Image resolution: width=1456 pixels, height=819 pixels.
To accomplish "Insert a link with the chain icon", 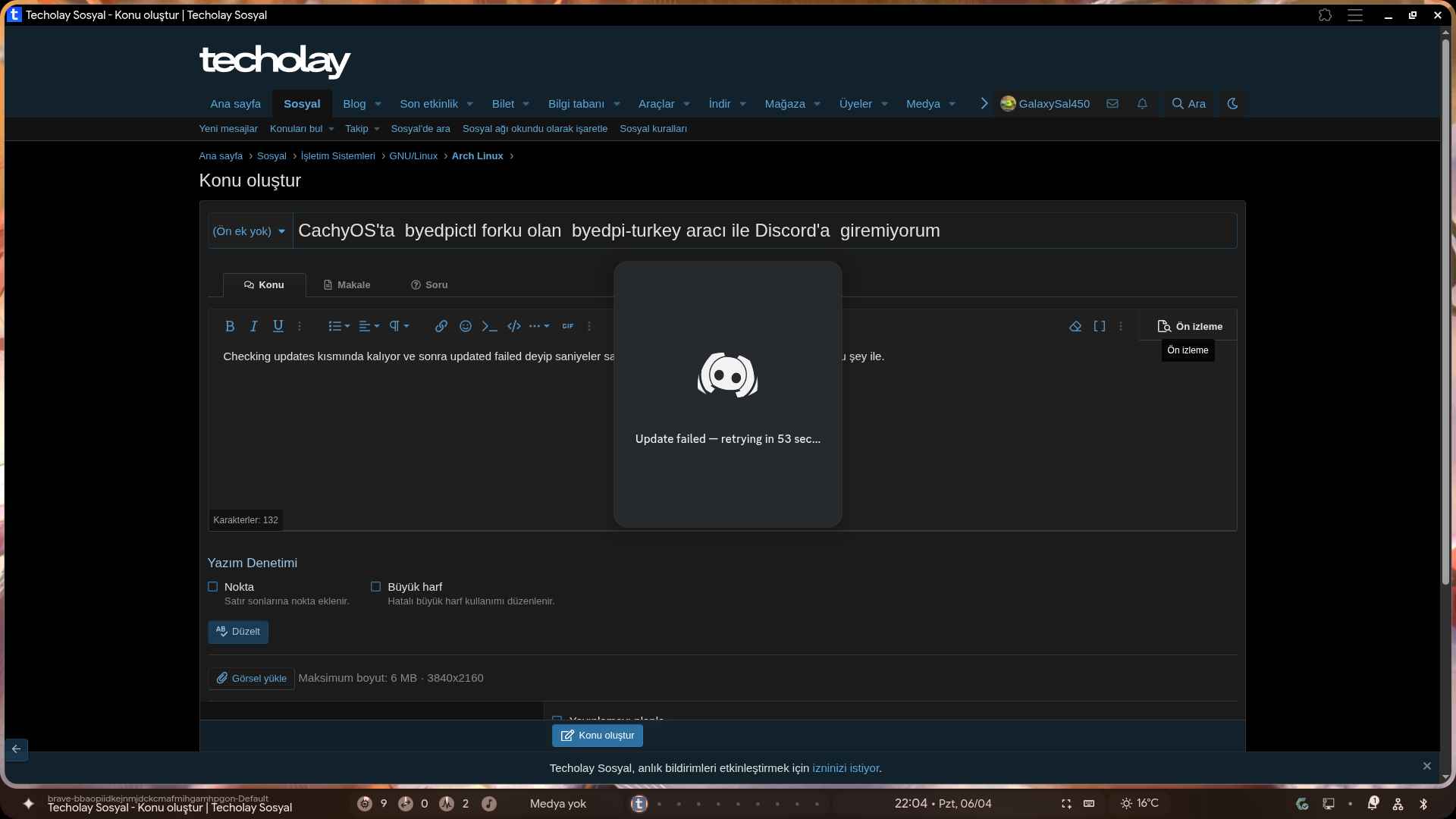I will click(x=441, y=326).
